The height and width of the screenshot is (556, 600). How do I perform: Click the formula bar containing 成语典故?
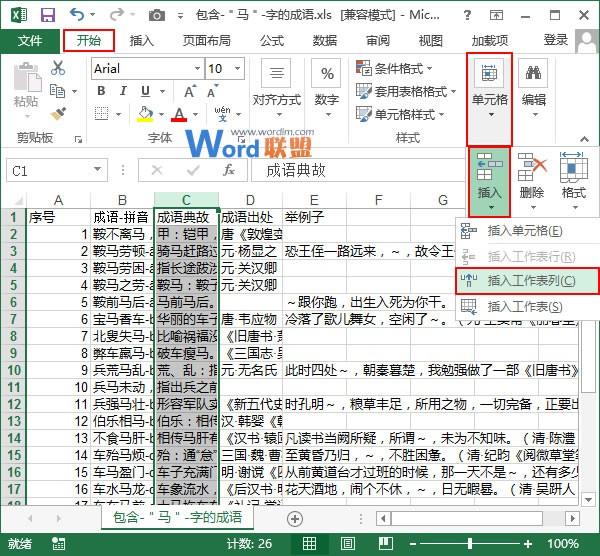tap(358, 170)
